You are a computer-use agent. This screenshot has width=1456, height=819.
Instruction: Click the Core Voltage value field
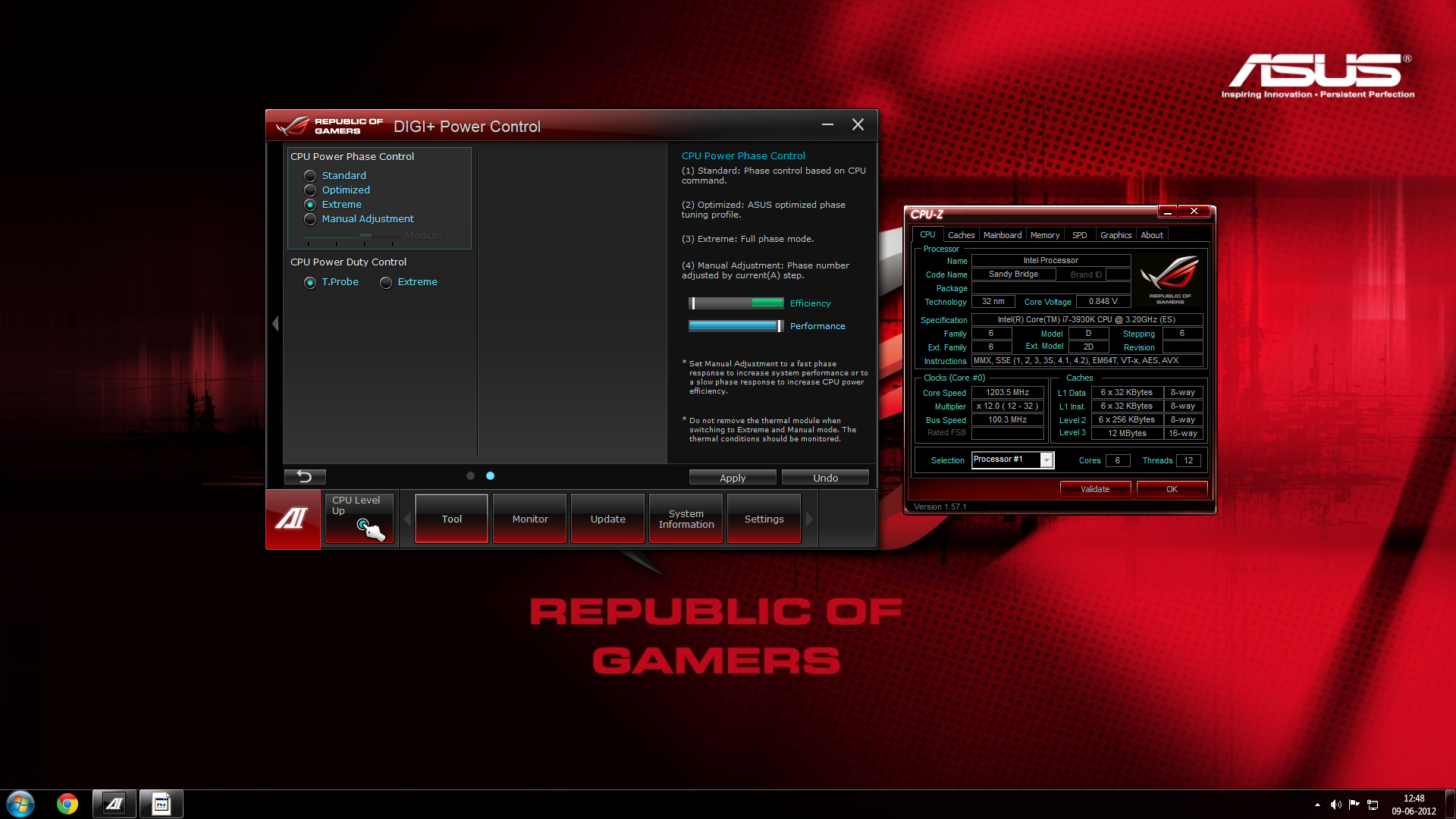point(1103,301)
